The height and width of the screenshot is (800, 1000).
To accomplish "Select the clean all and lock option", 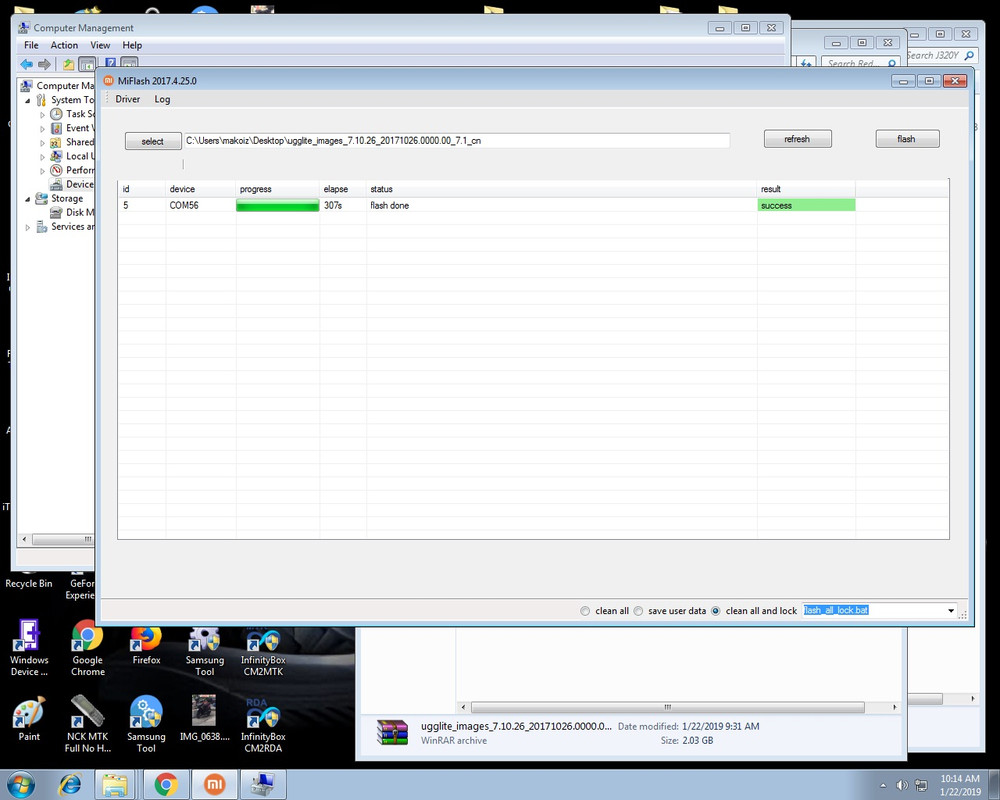I will pos(716,611).
